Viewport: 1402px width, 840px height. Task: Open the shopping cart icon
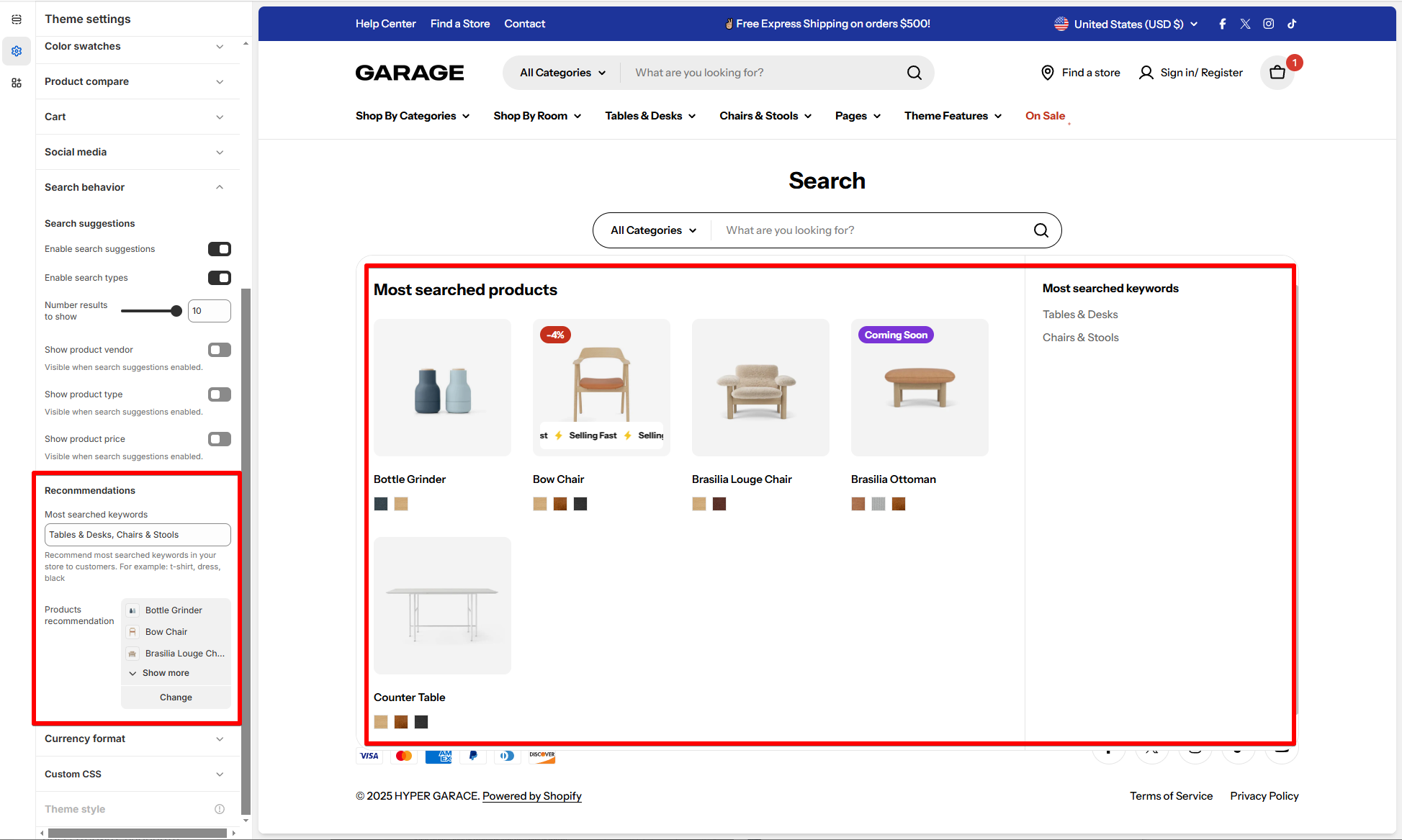click(1277, 73)
